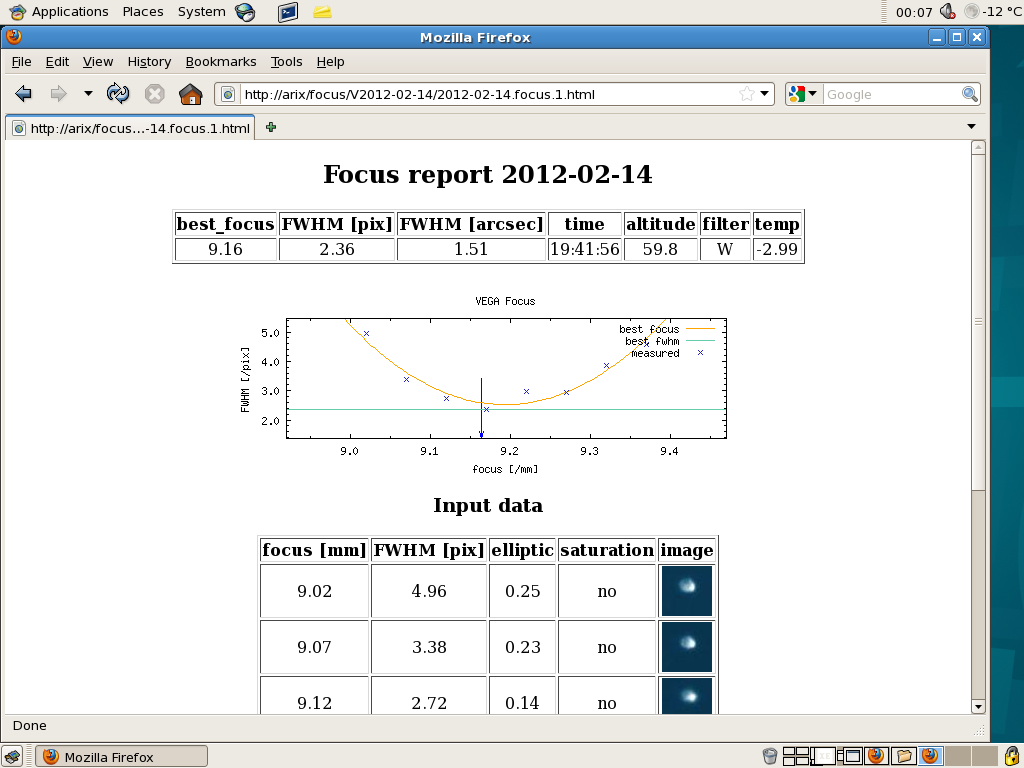Open the Applications menu in the panel
The height and width of the screenshot is (768, 1024).
pyautogui.click(x=59, y=12)
